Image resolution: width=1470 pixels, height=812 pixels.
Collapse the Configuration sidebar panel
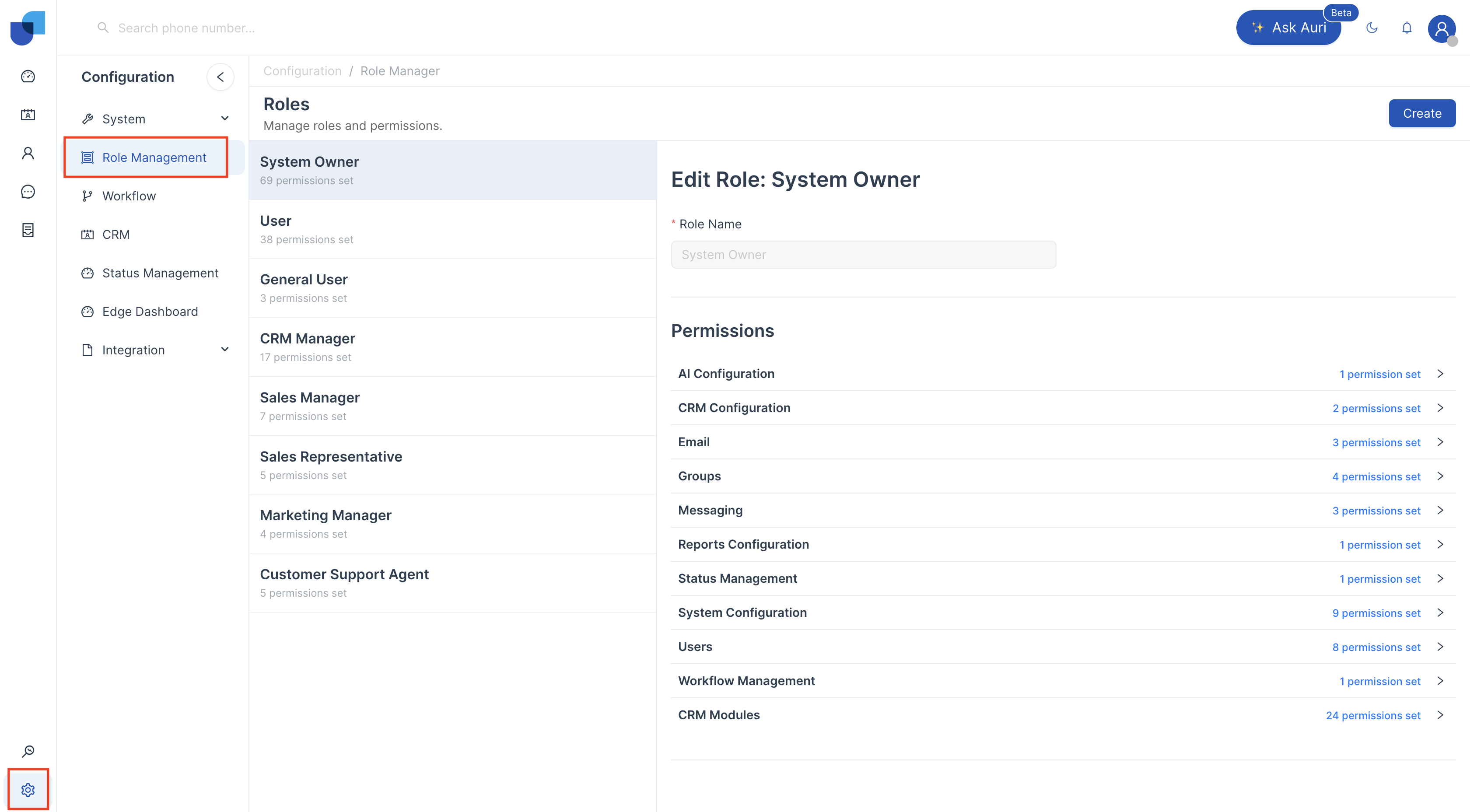(220, 77)
